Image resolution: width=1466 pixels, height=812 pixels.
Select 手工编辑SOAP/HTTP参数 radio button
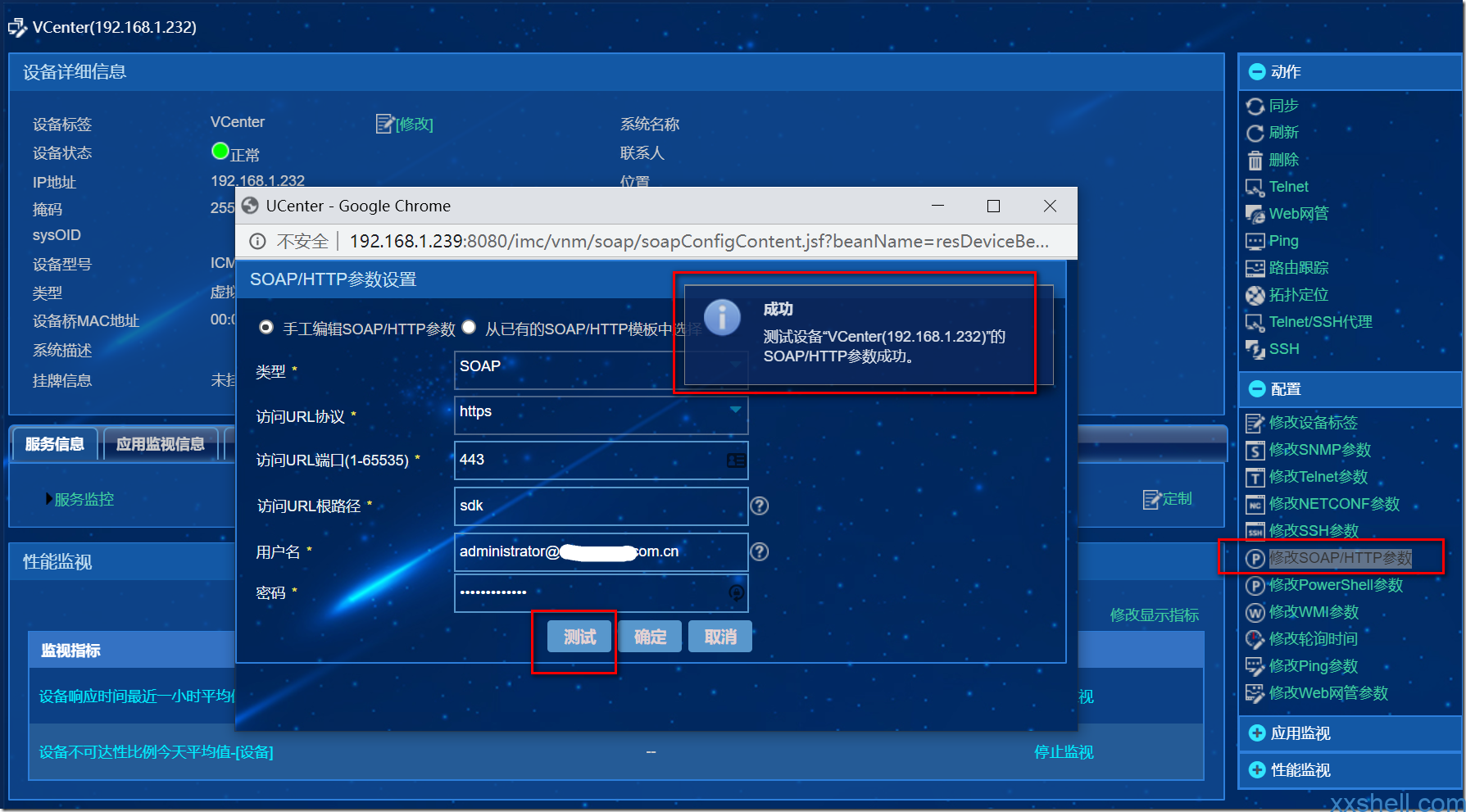click(x=266, y=328)
